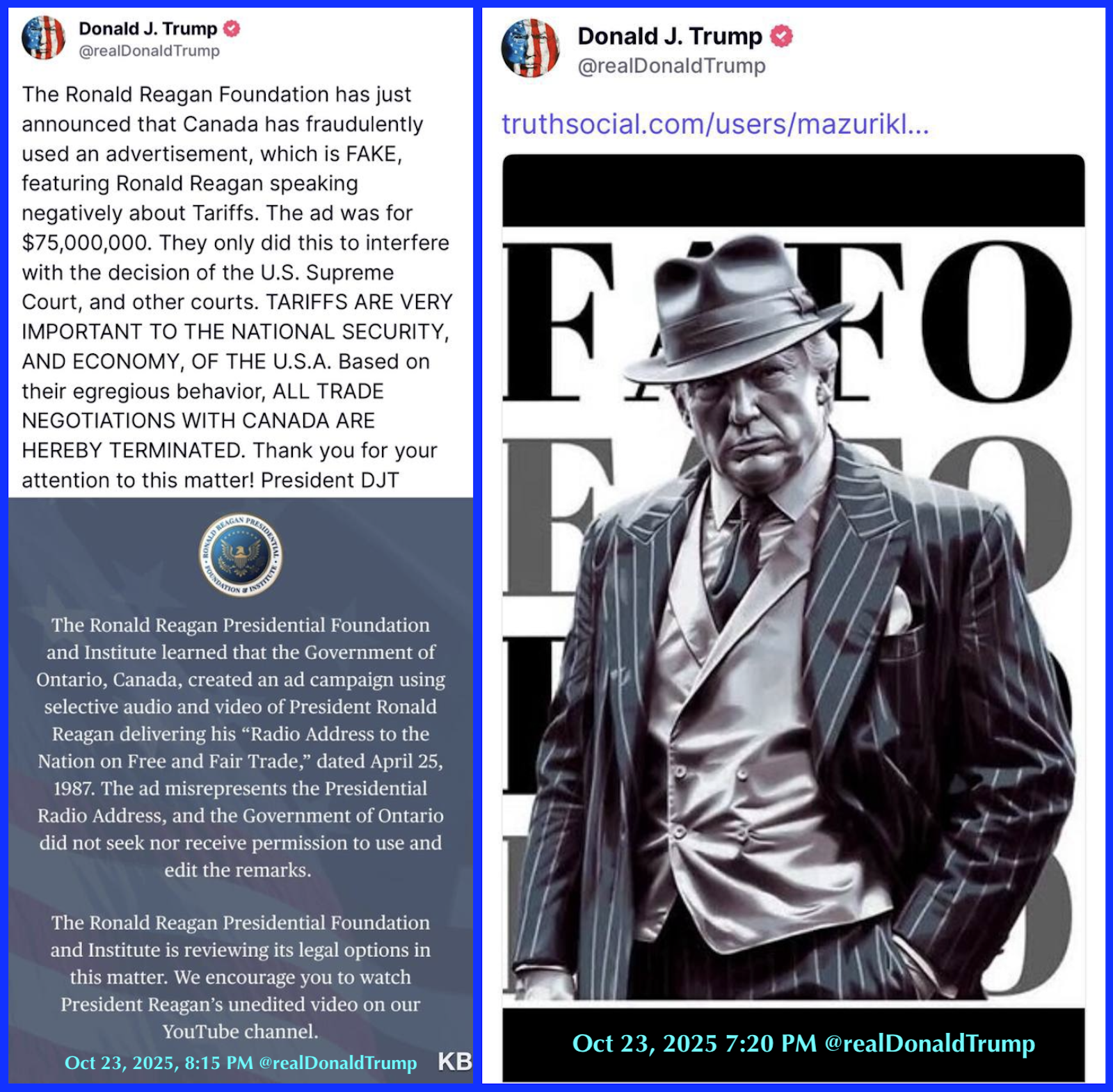Click the right post @realDonaldTrump handle
The width and height of the screenshot is (1113, 1092).
[x=671, y=65]
